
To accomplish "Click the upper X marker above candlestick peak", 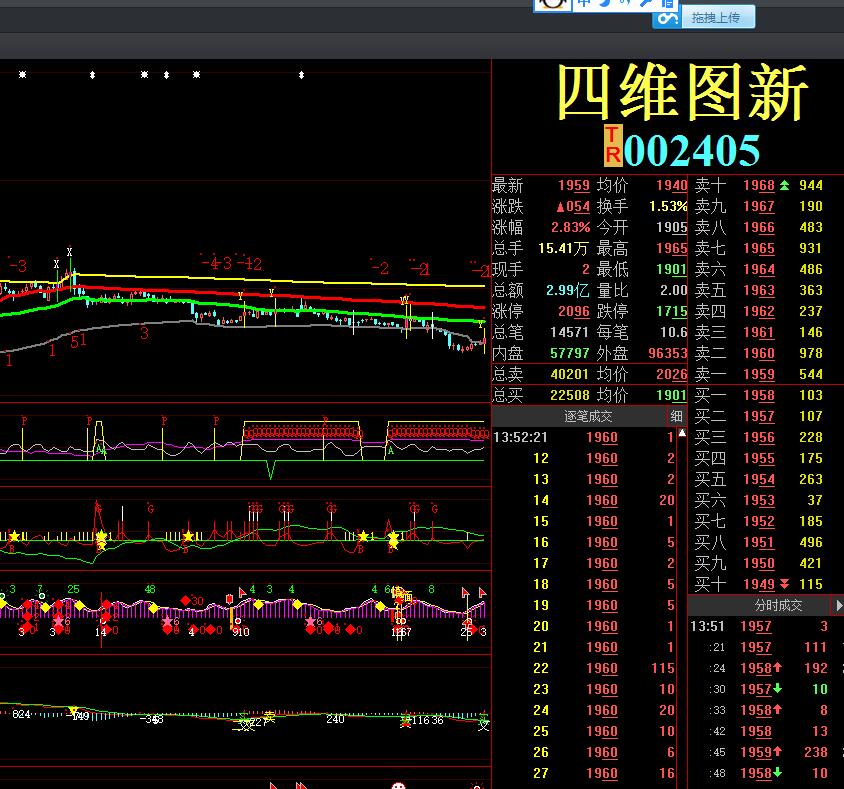I will pos(69,251).
